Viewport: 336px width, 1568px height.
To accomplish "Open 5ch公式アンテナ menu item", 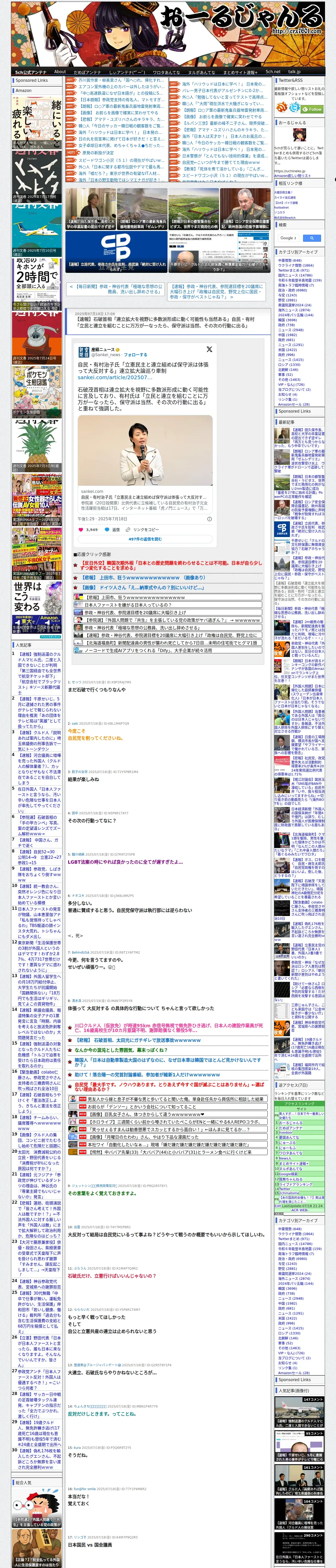I will tap(31, 72).
